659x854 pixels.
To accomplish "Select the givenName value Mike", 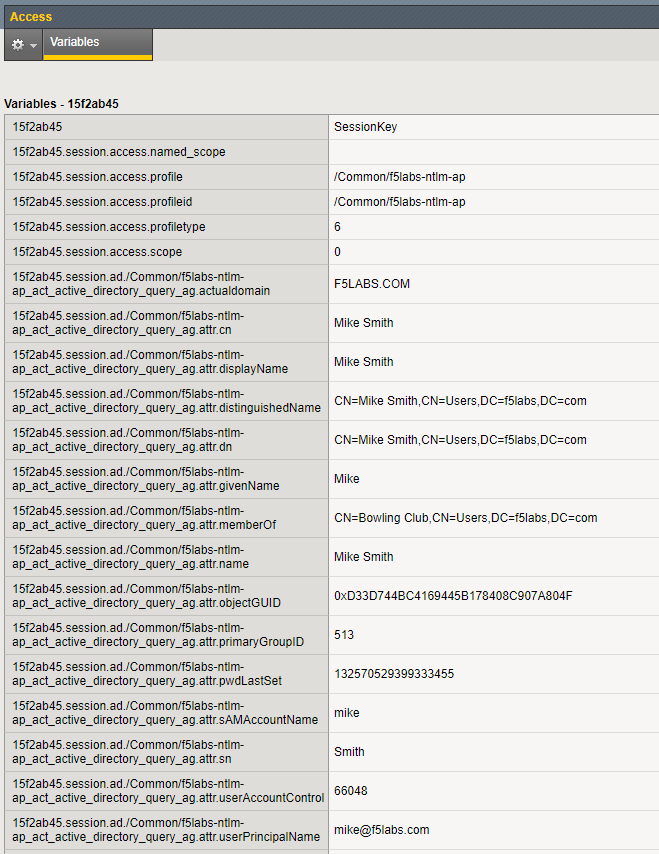I will (346, 479).
